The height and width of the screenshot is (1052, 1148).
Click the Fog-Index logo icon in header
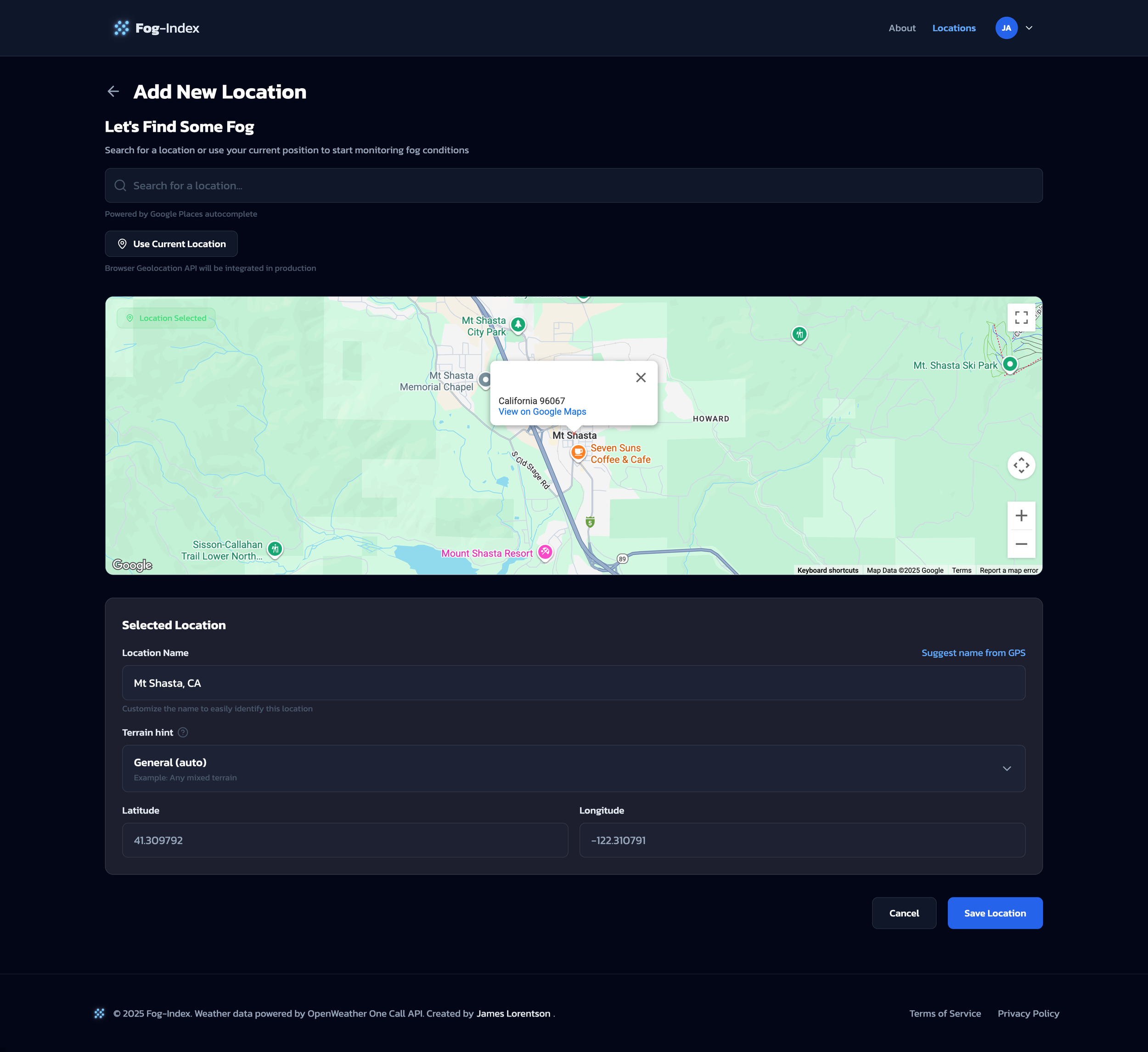click(121, 28)
